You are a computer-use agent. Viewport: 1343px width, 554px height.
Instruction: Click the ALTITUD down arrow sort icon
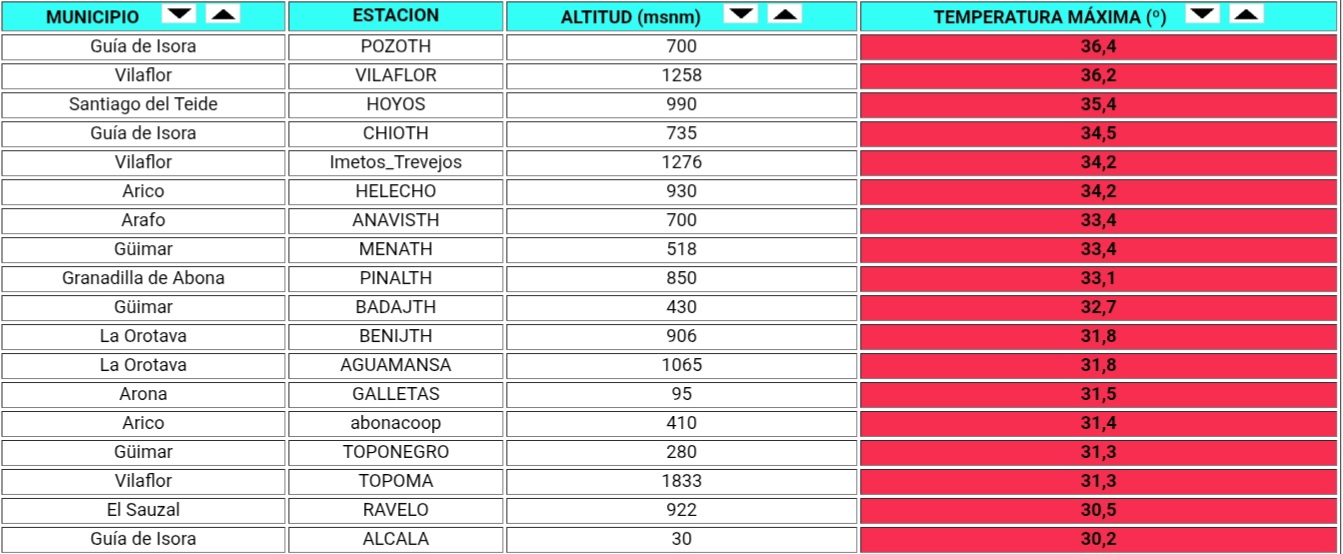point(741,14)
